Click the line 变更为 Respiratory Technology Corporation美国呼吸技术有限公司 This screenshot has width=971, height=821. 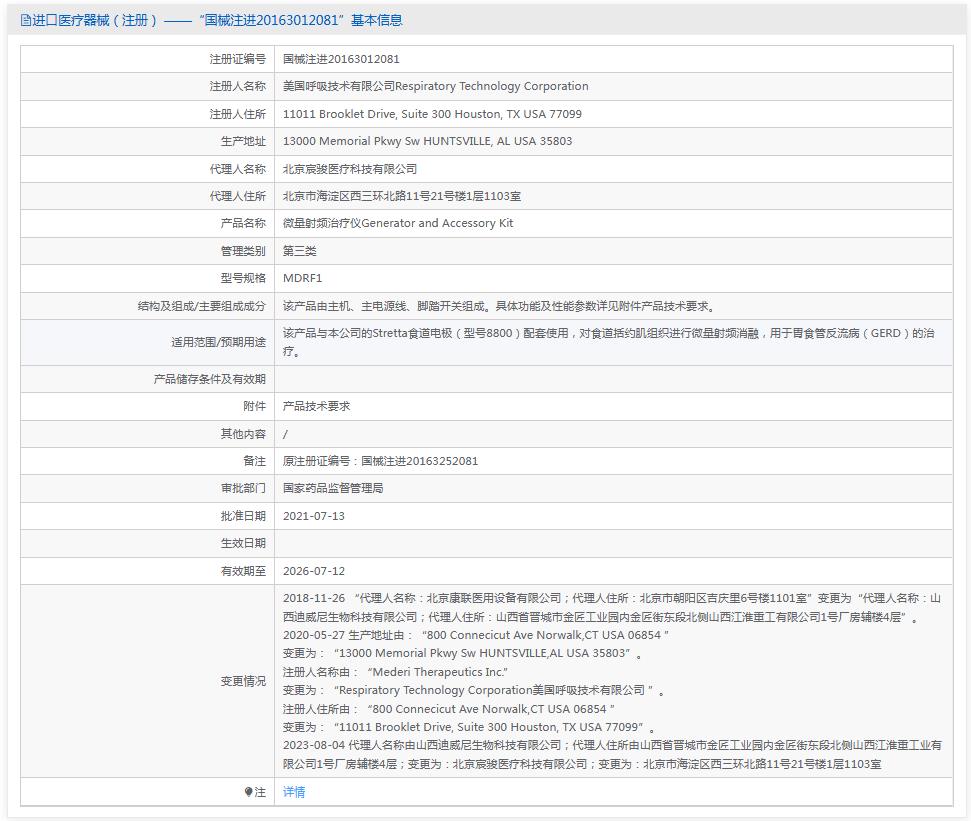474,690
